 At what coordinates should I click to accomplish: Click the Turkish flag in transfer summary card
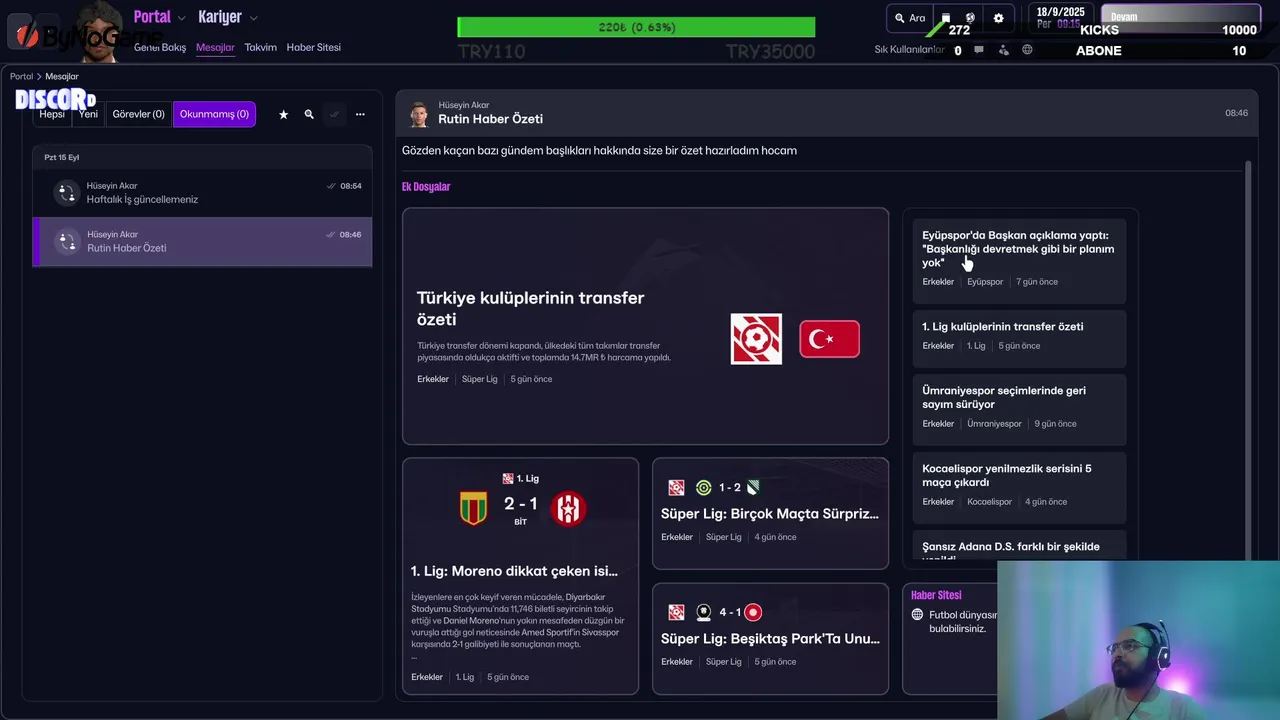(x=829, y=339)
